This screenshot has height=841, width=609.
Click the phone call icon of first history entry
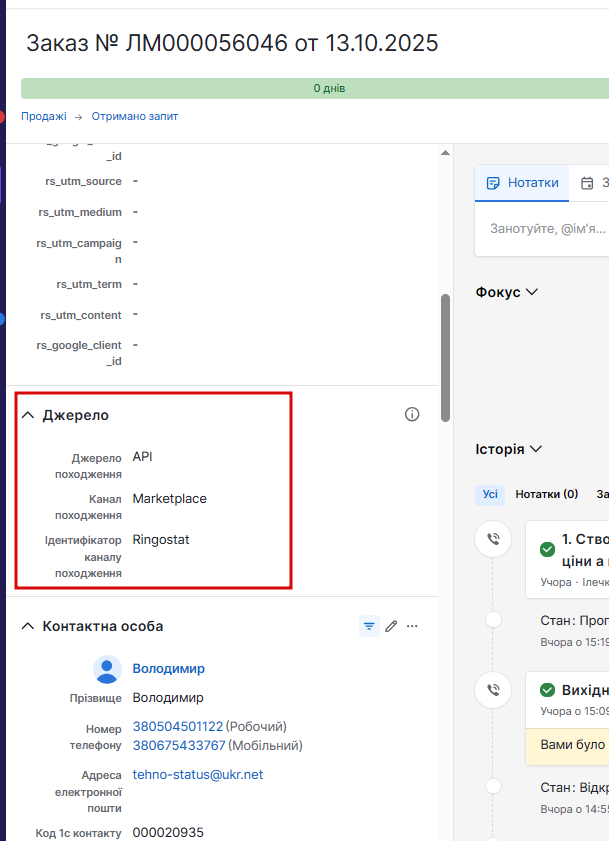click(x=493, y=540)
